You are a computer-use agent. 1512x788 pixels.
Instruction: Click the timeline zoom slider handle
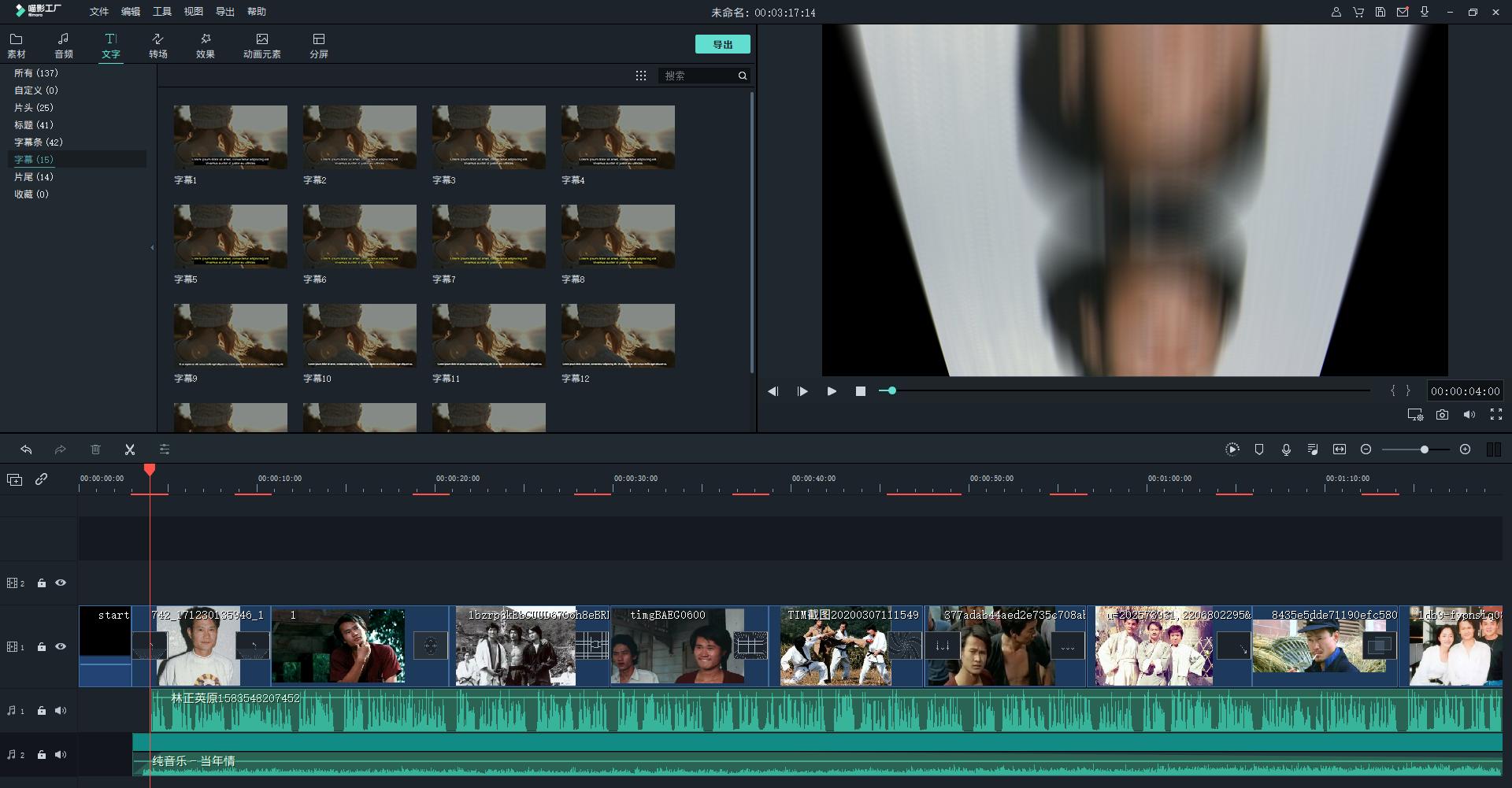coord(1424,449)
